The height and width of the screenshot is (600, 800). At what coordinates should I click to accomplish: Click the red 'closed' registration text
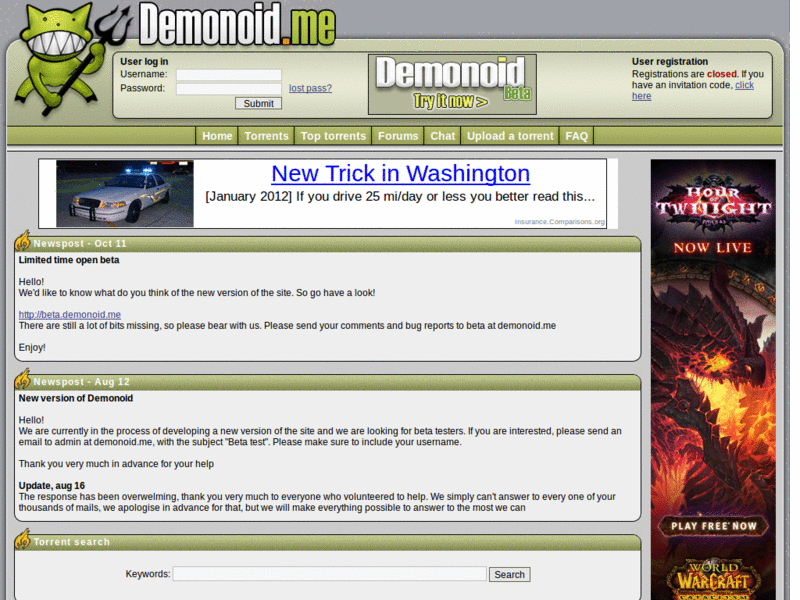722,74
